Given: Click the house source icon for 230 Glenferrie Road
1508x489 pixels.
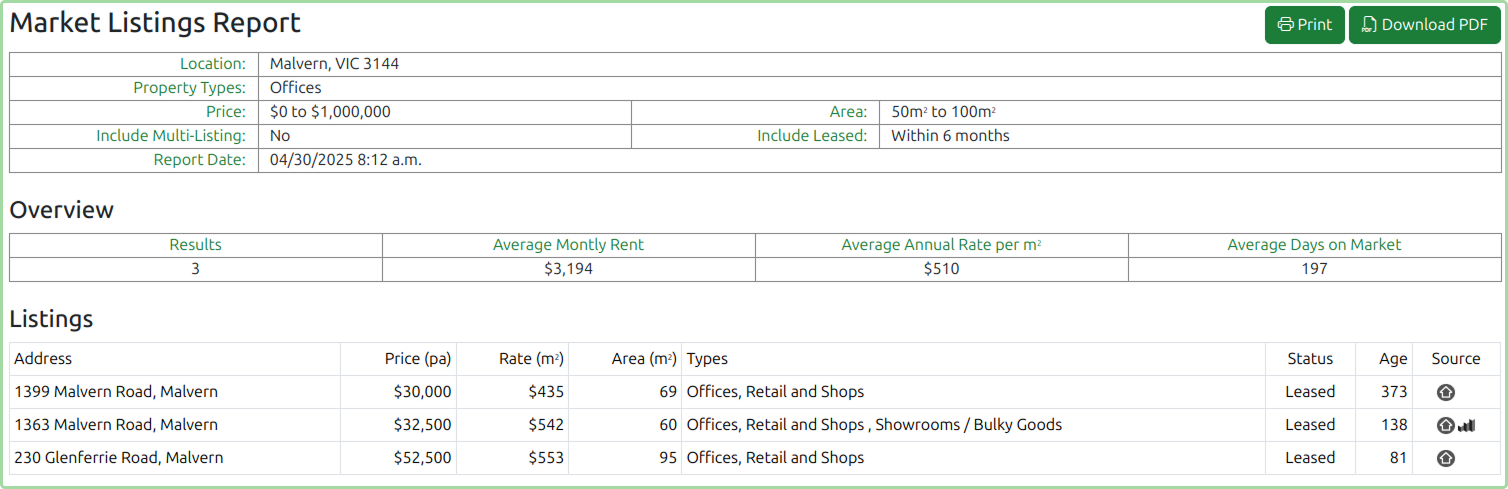Looking at the screenshot, I should click(x=1445, y=458).
